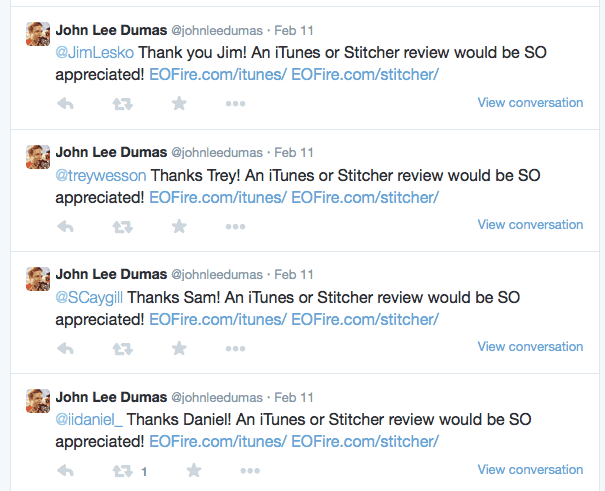Open the @iidaniel_ profile mention

[89, 420]
